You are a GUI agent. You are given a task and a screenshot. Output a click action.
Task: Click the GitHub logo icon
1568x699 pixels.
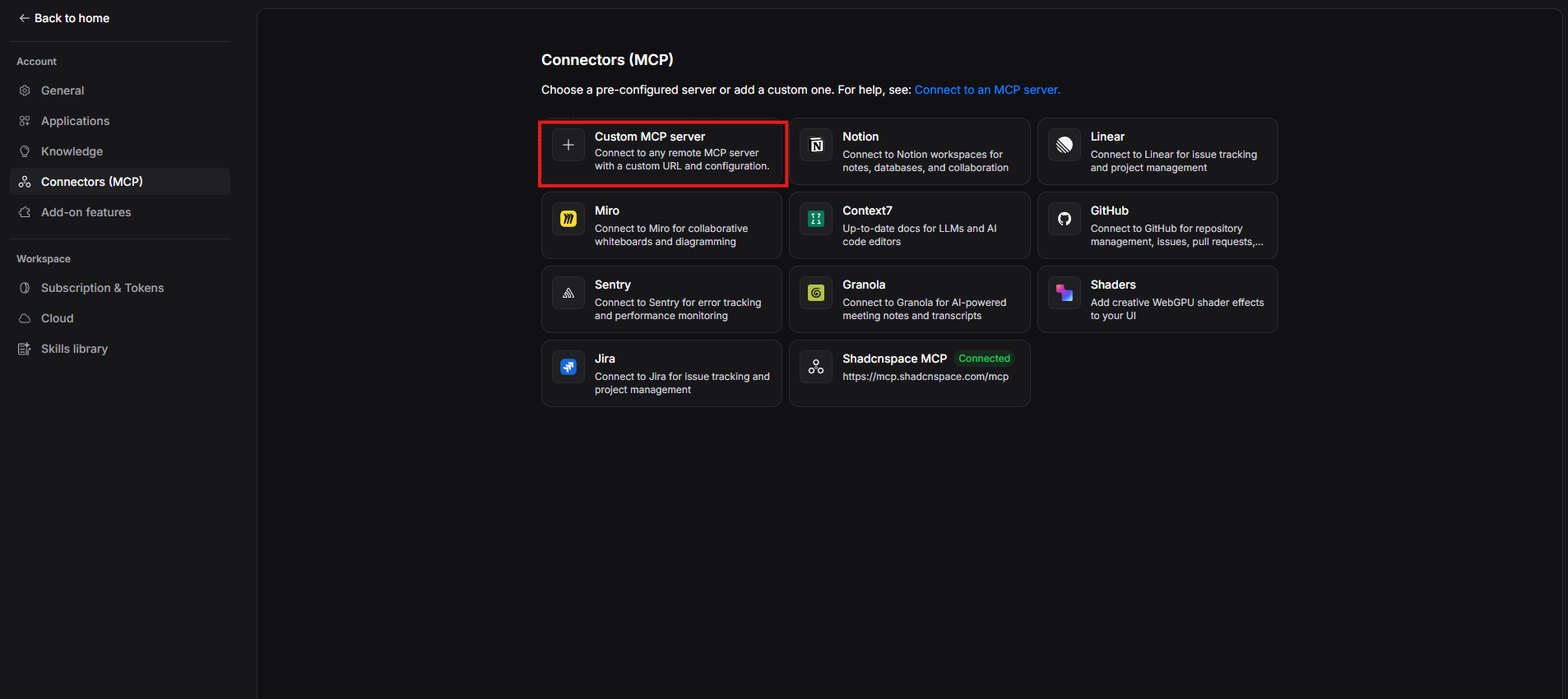(1065, 219)
